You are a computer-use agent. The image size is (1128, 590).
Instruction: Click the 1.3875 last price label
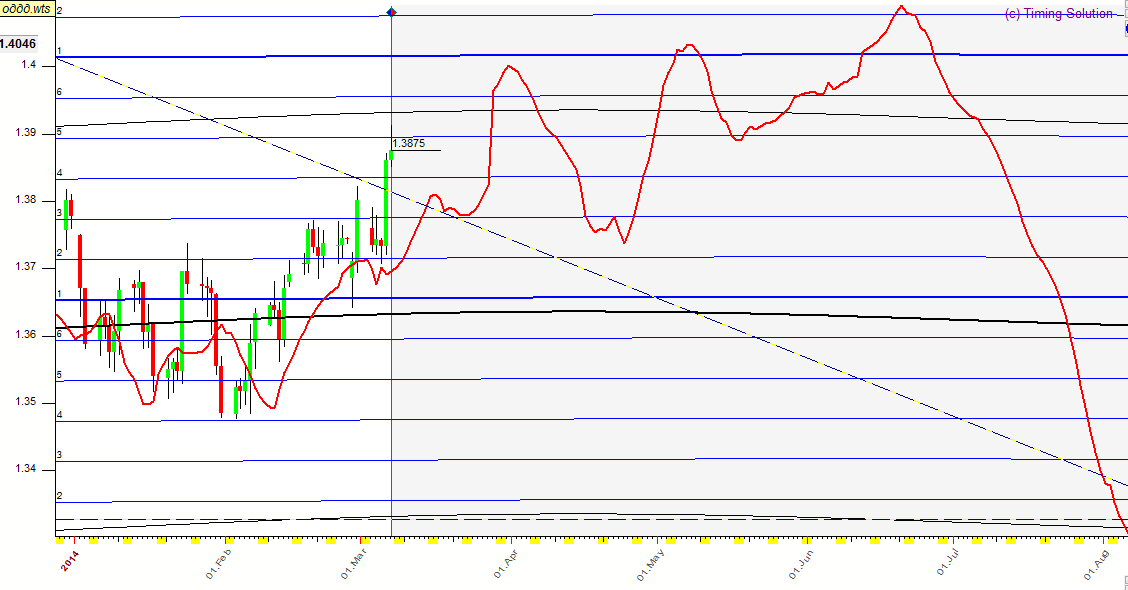pyautogui.click(x=409, y=144)
